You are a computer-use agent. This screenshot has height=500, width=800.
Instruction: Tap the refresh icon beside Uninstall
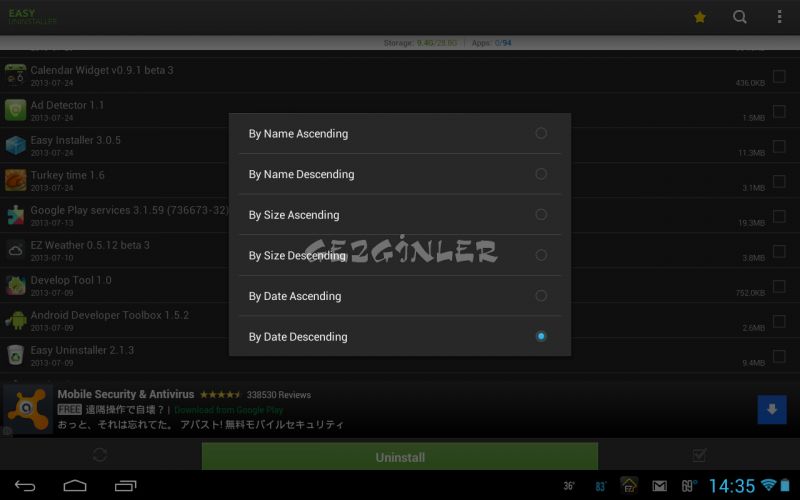click(100, 455)
